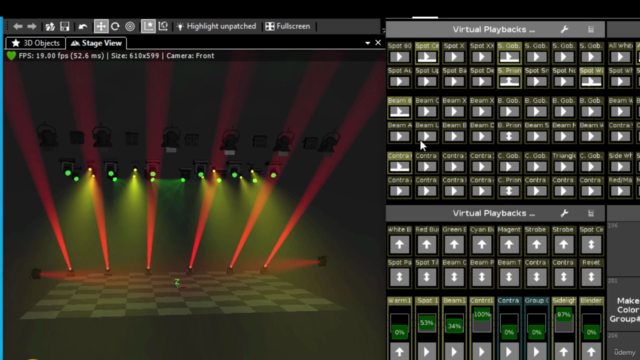
Task: Toggle the active Spot Ce playback
Action: (x=427, y=57)
